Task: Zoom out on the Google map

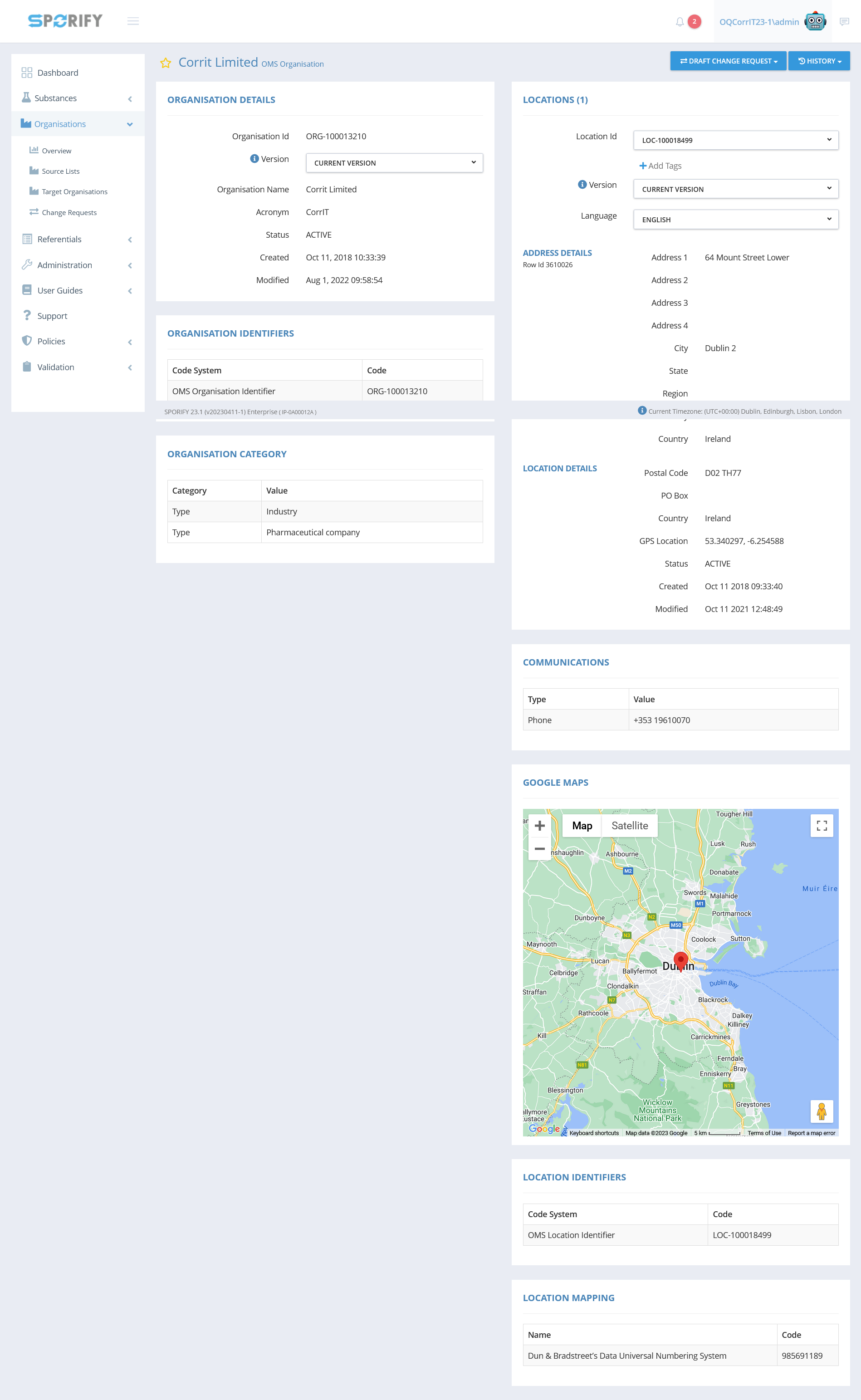Action: (539, 848)
